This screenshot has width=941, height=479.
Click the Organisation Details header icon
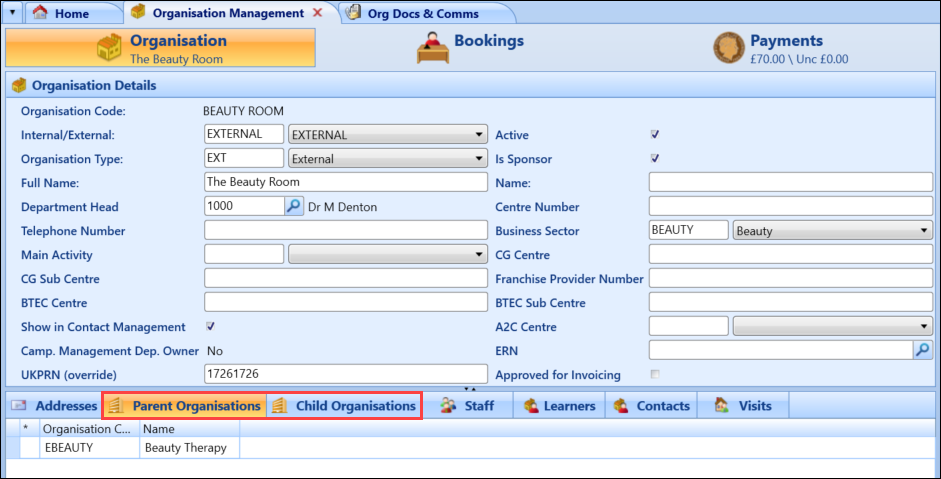pos(19,85)
